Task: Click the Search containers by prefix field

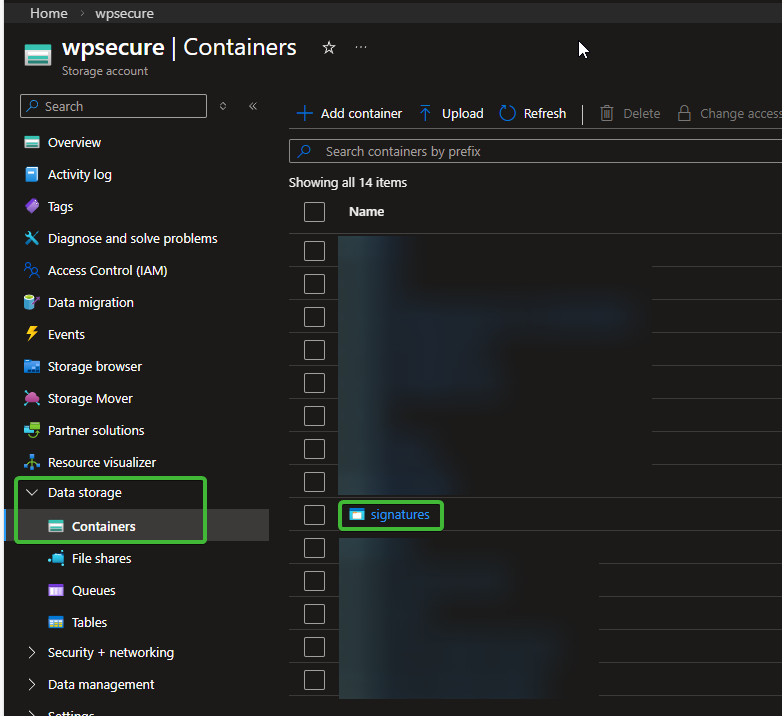Action: coord(540,151)
